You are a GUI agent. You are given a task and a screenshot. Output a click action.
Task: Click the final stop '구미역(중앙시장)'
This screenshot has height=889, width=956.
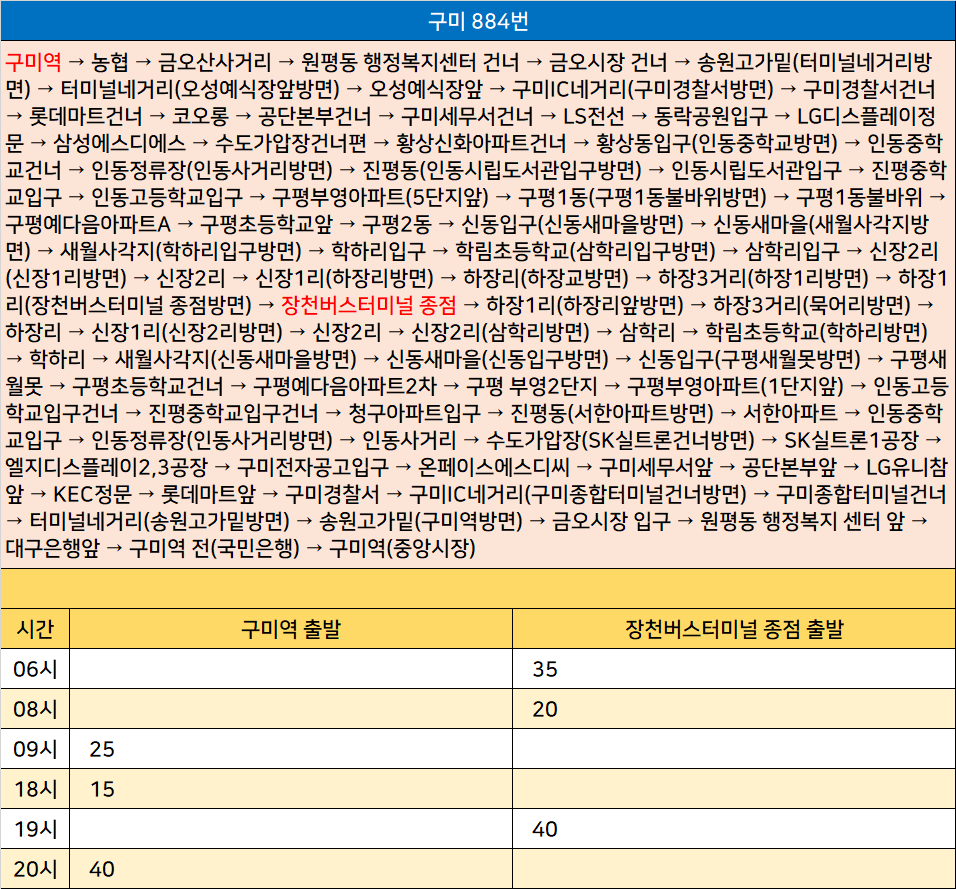pos(402,548)
